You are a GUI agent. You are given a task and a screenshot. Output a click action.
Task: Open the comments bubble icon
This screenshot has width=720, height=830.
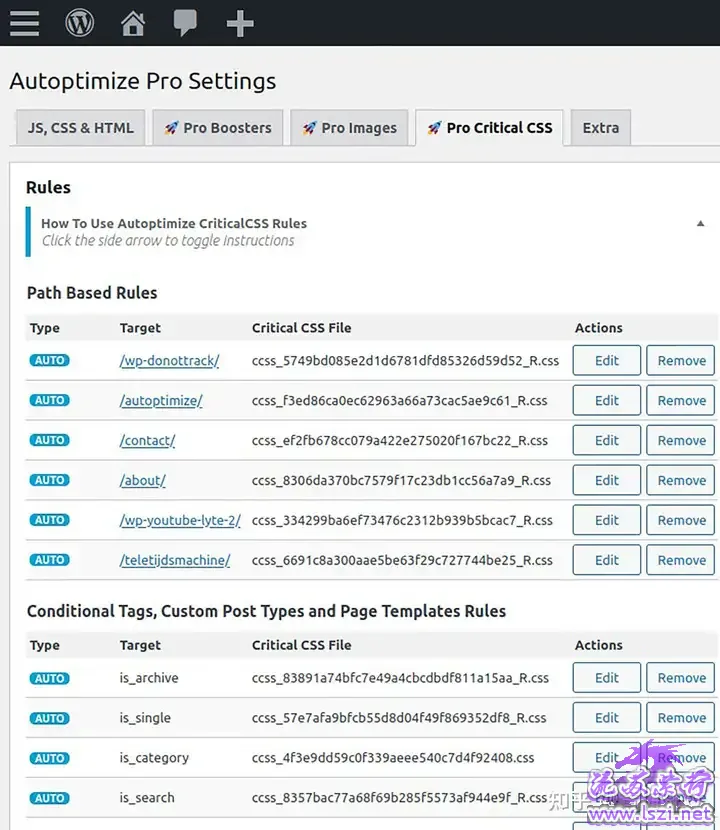tap(185, 23)
